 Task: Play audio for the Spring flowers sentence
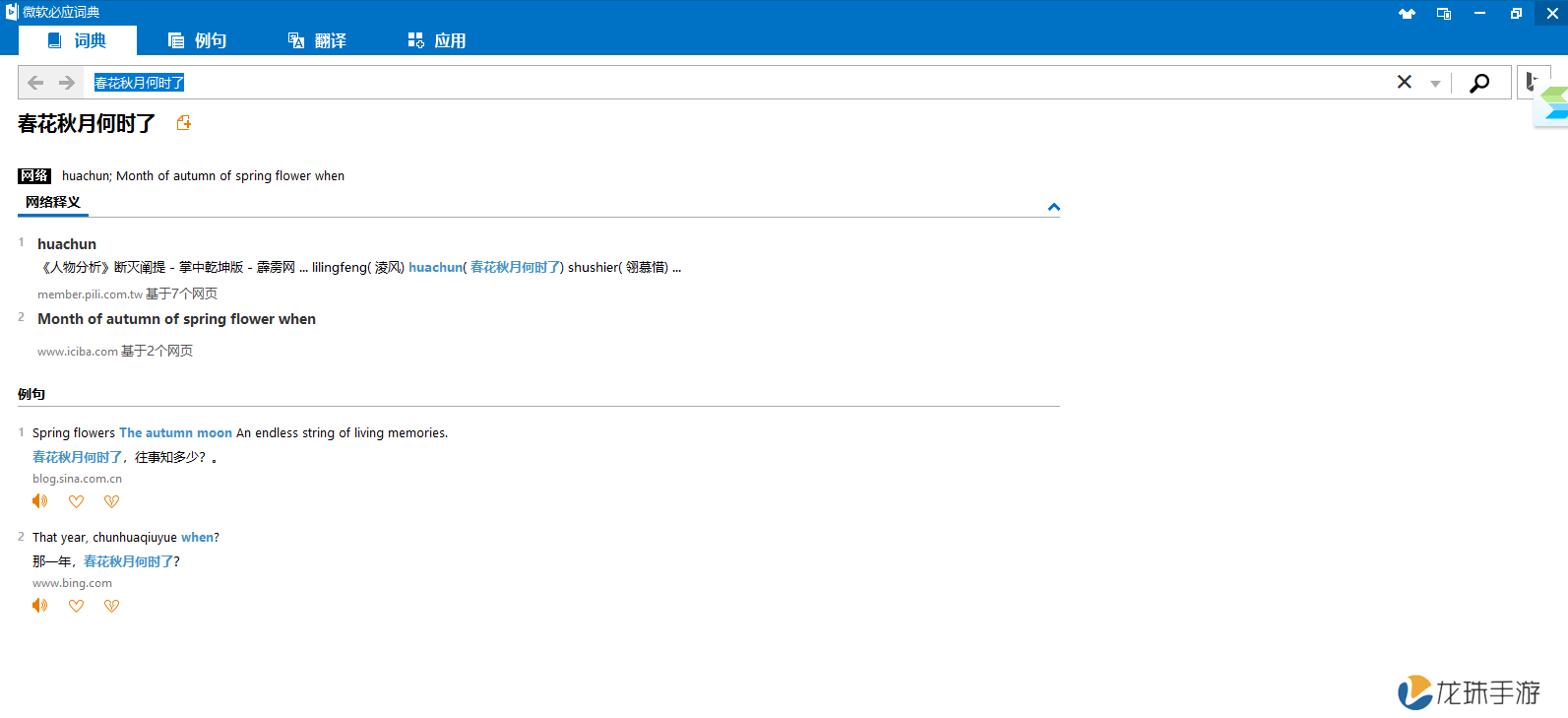point(39,501)
